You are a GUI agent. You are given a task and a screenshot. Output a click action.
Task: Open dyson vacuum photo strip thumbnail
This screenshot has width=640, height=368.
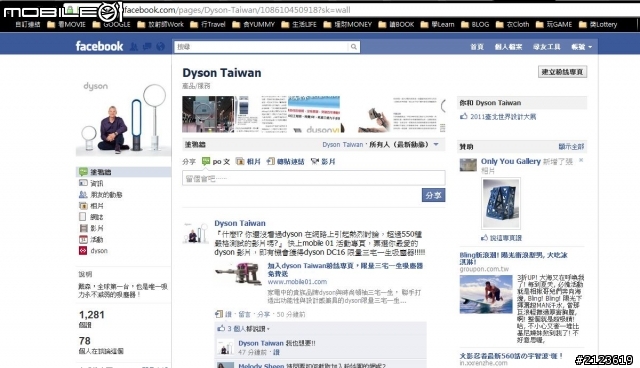click(314, 114)
